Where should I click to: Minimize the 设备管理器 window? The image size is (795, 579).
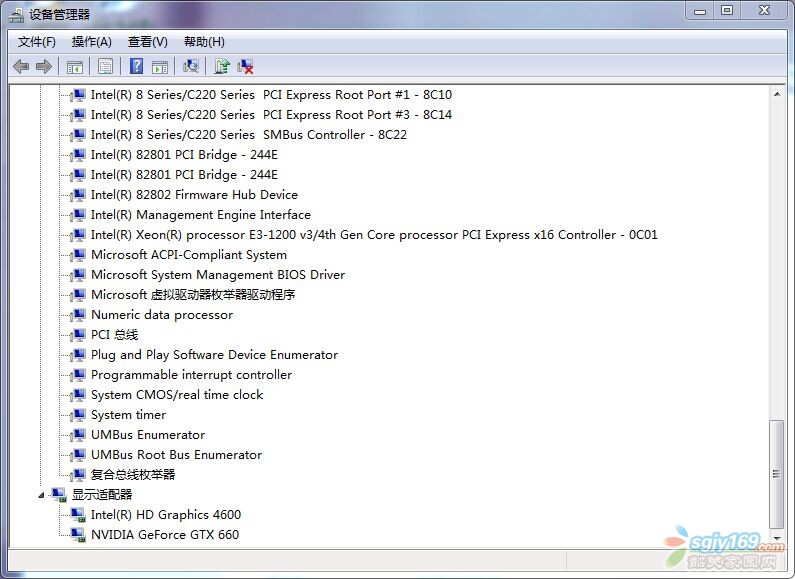point(700,10)
